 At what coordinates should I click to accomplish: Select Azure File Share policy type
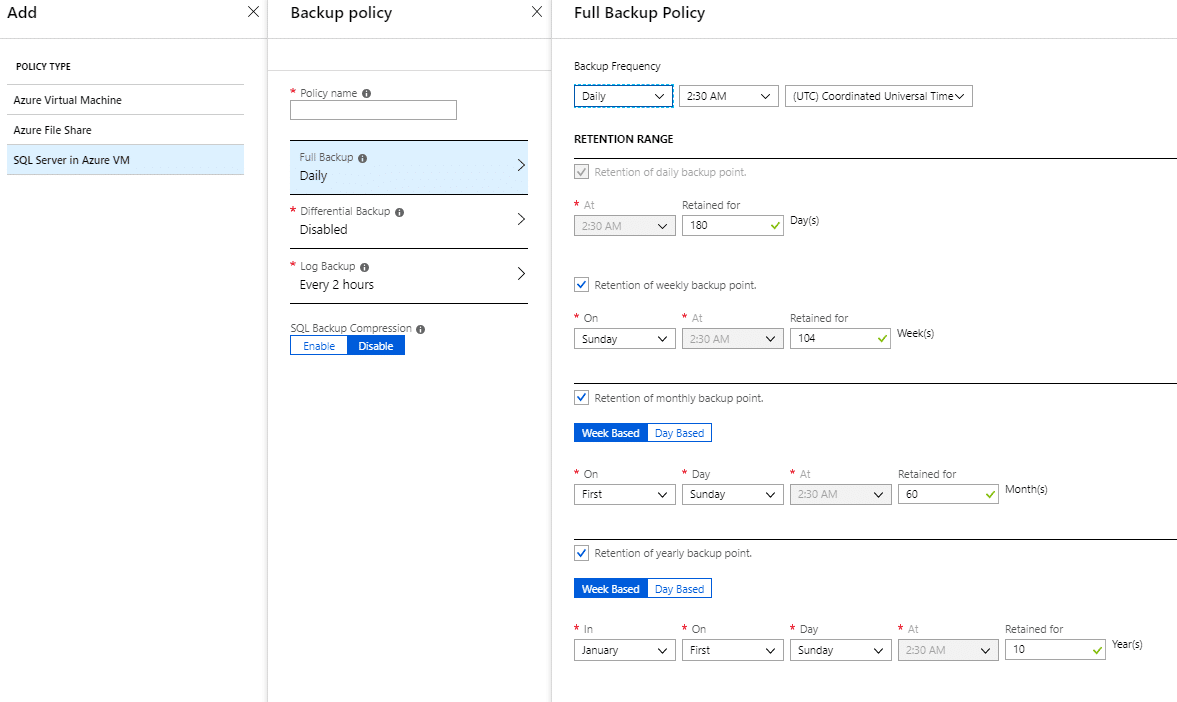(125, 130)
